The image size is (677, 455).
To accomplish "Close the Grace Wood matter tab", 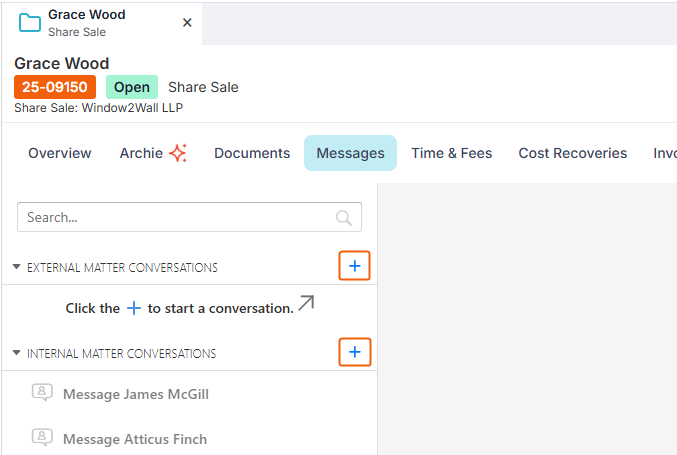I will click(187, 22).
